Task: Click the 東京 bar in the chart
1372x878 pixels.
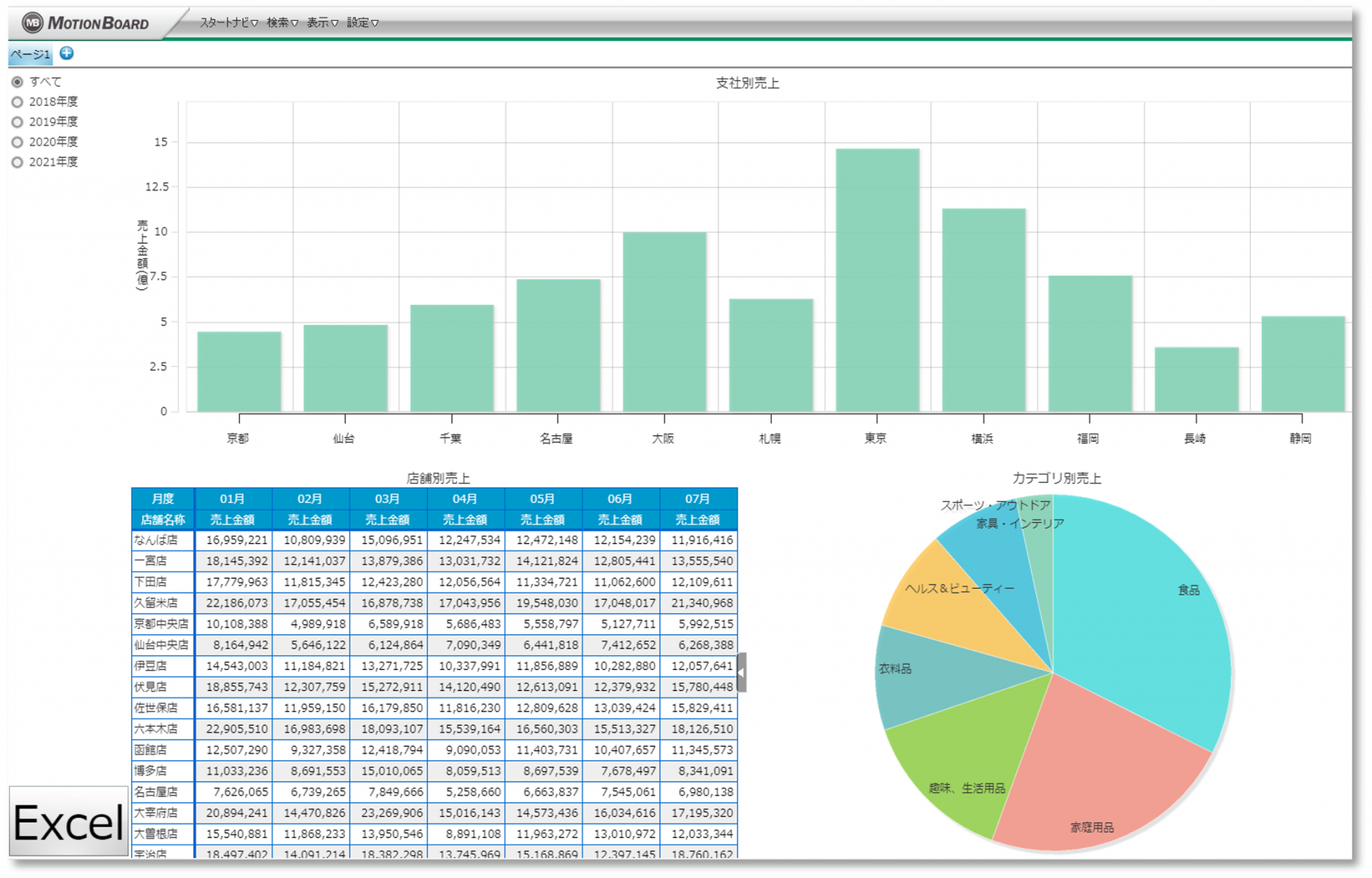Action: (878, 280)
